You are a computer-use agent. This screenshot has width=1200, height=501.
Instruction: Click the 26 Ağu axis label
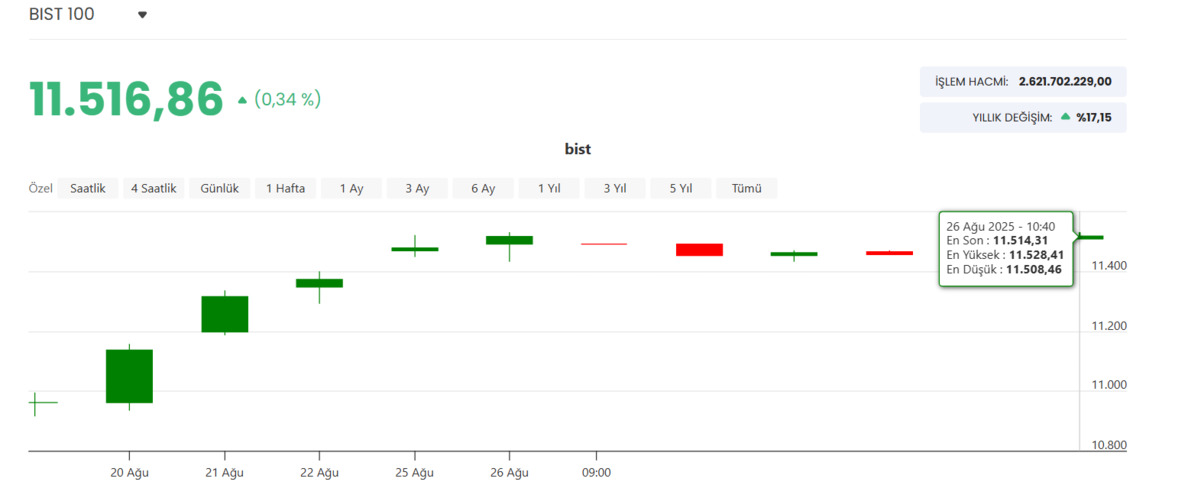[509, 472]
